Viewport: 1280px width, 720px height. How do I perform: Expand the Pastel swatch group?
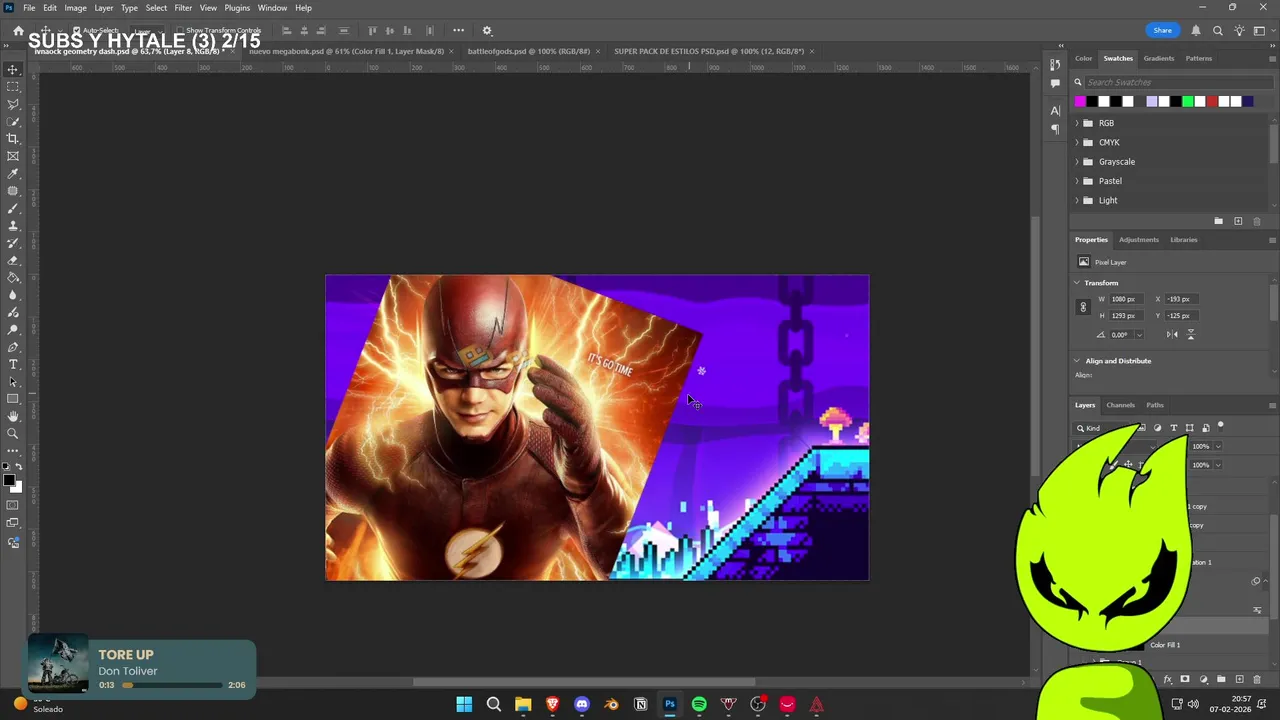click(x=1077, y=181)
